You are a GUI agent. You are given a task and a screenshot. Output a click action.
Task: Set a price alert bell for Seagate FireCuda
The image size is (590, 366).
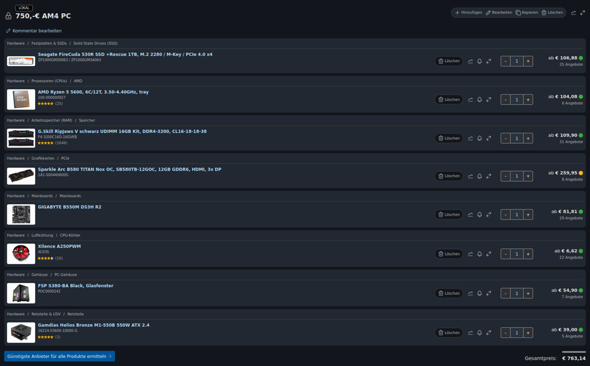[479, 61]
